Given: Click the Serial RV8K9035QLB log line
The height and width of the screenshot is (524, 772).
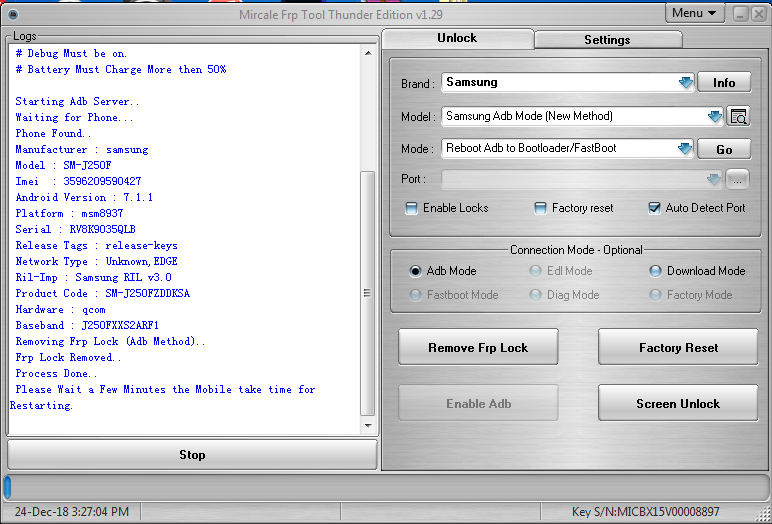Looking at the screenshot, I should point(75,229).
